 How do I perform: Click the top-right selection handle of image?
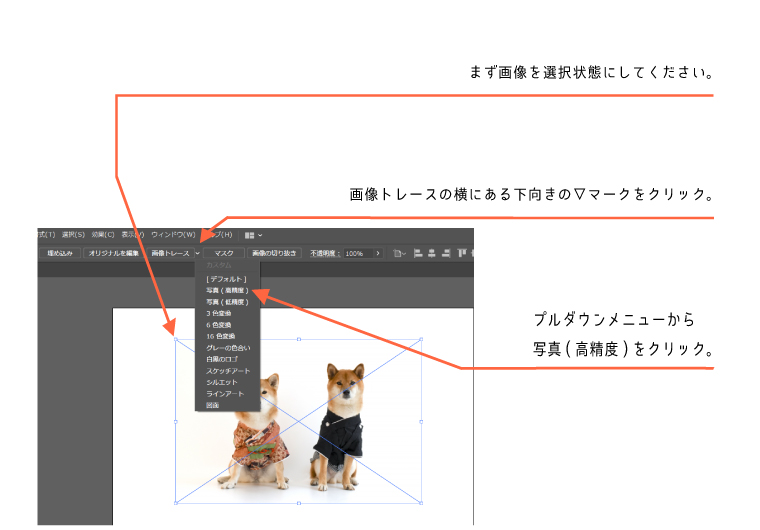(421, 339)
